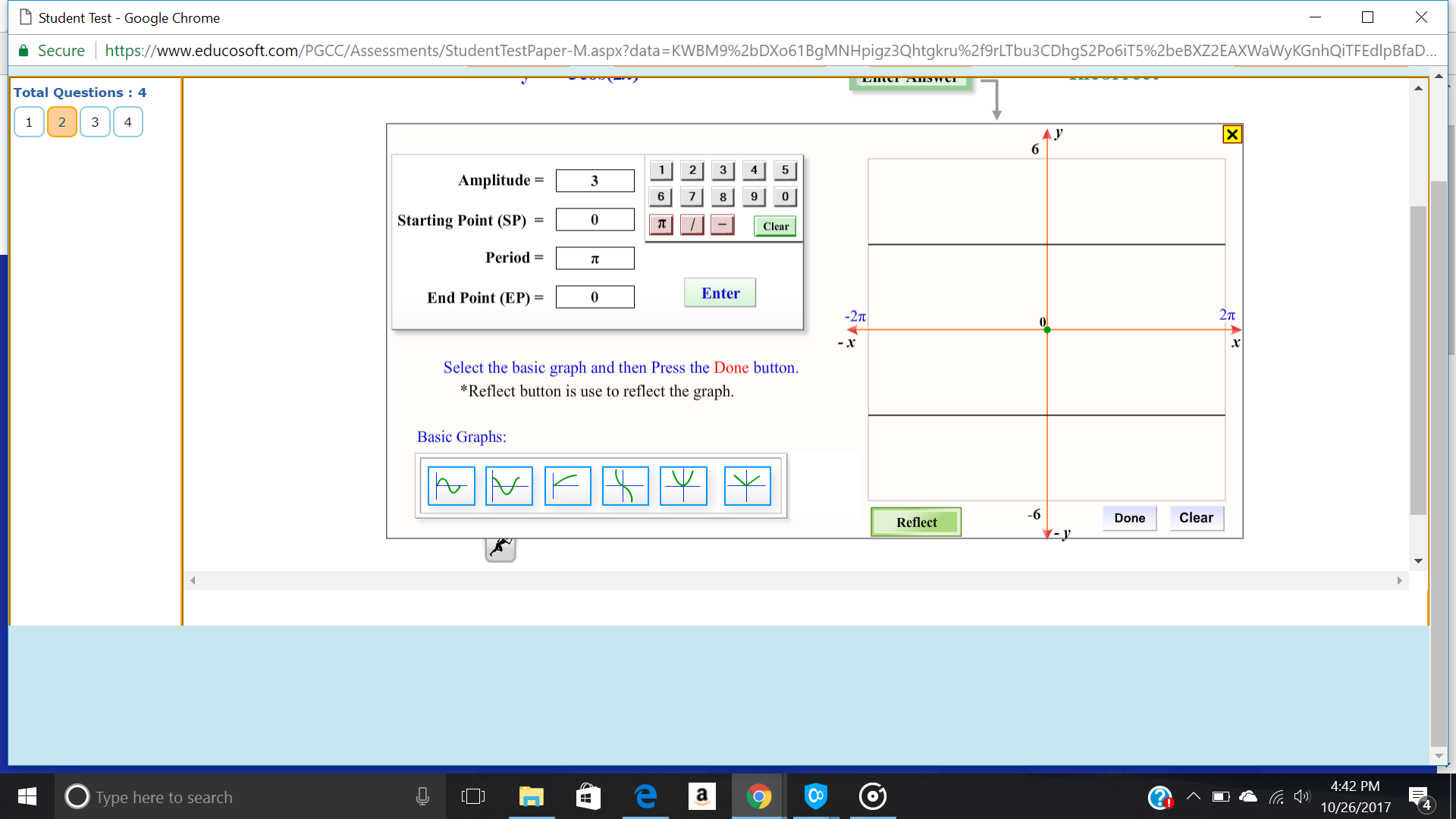Select the sine wave basic graph icon
This screenshot has width=1456, height=819.
click(451, 484)
